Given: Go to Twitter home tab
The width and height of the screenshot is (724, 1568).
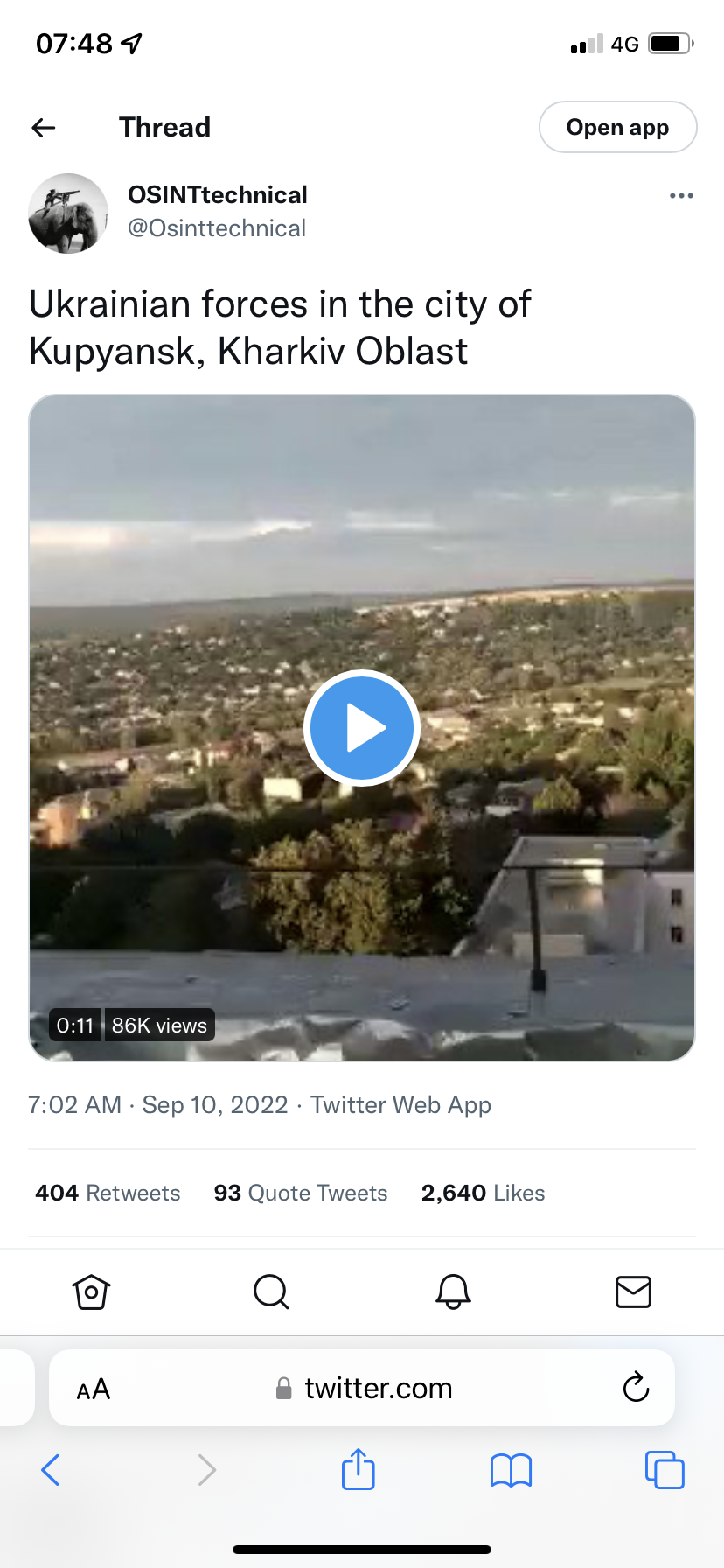Looking at the screenshot, I should tap(91, 1291).
